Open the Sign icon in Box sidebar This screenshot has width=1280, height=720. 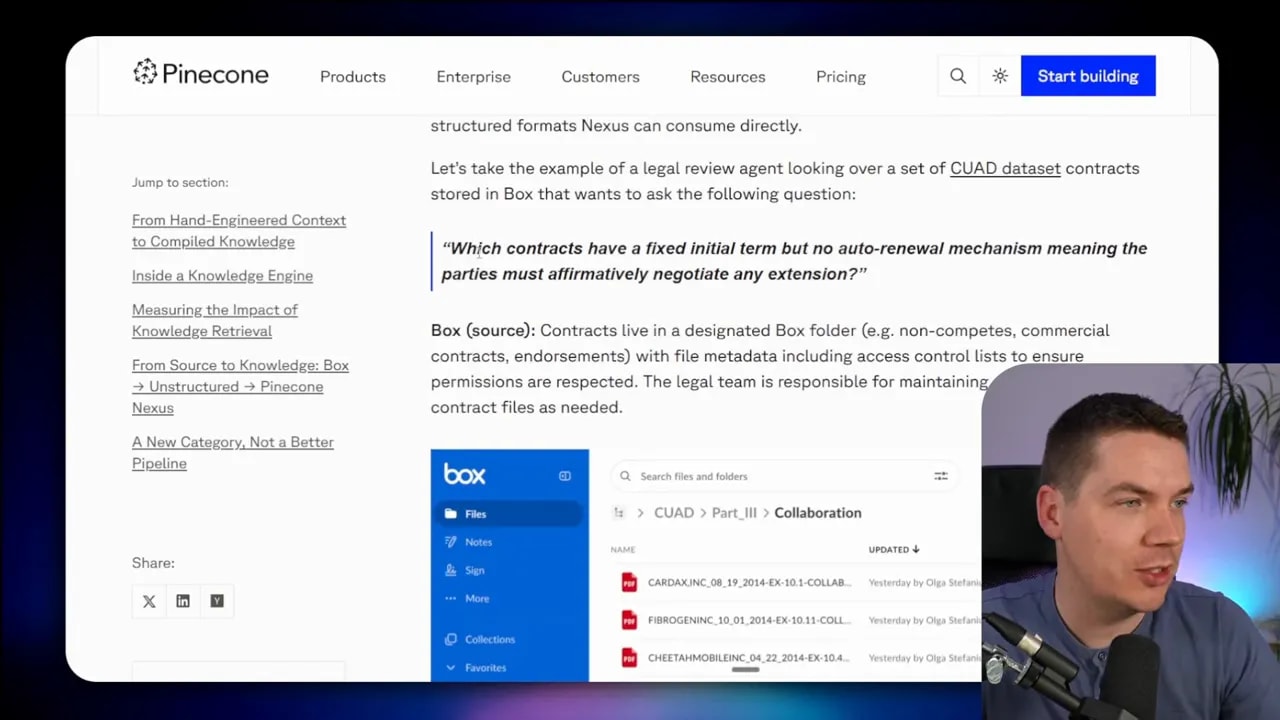451,570
